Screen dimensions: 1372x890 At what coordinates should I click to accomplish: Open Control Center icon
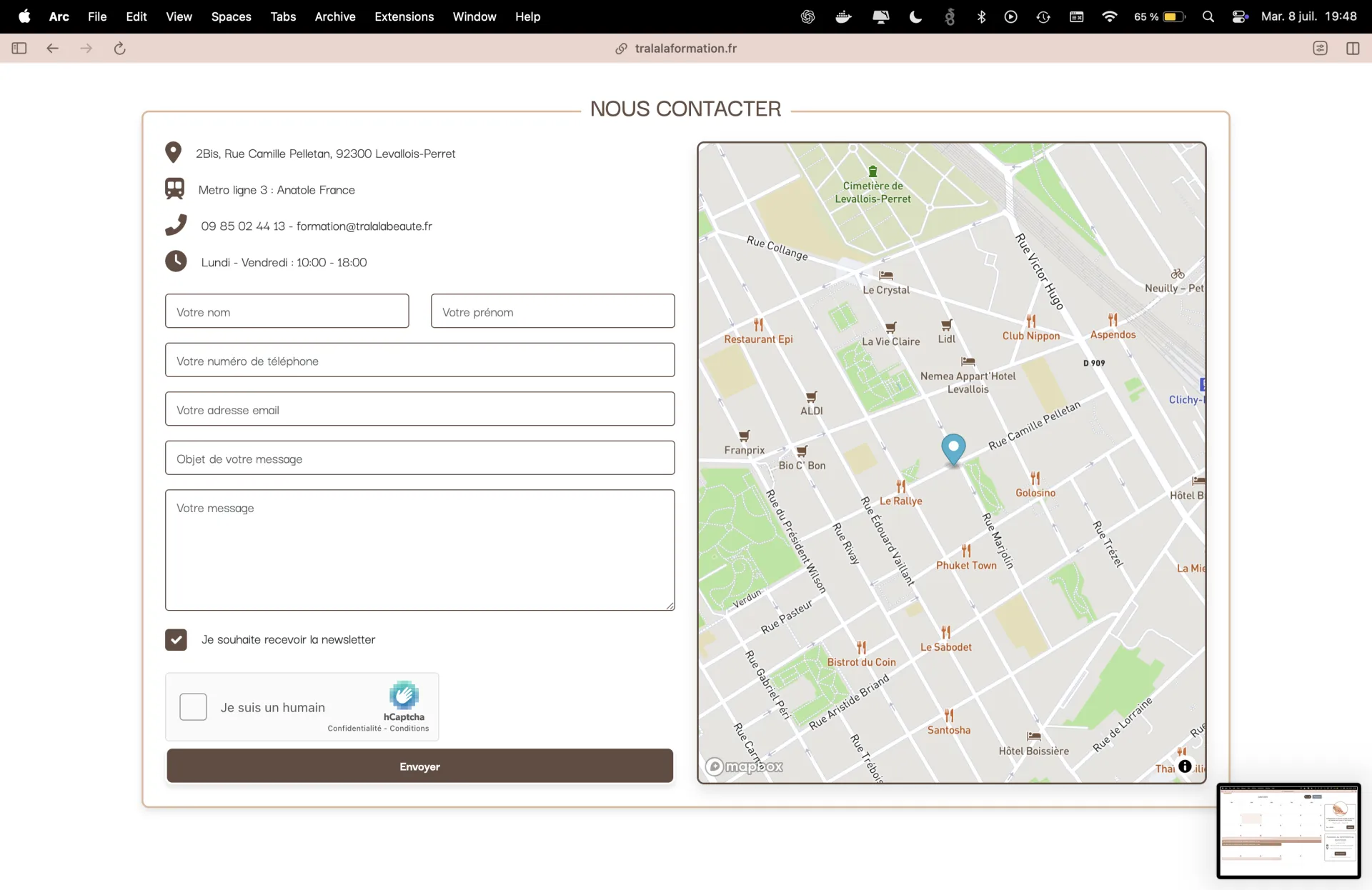pos(1240,16)
